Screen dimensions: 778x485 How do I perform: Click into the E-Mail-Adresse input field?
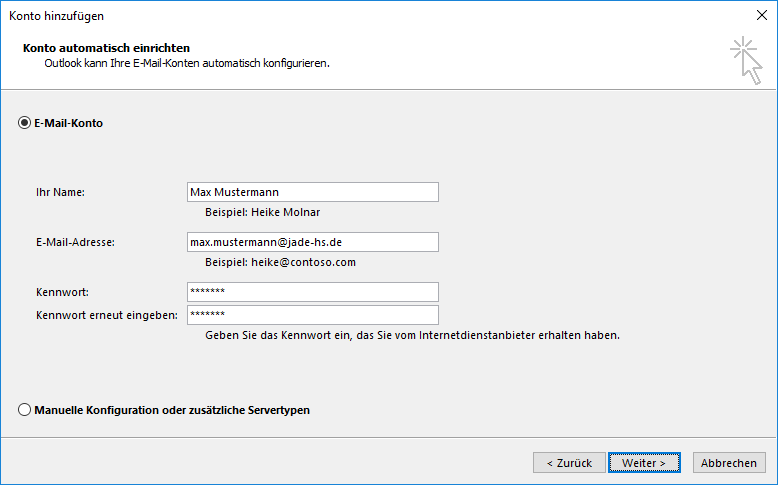click(x=313, y=242)
